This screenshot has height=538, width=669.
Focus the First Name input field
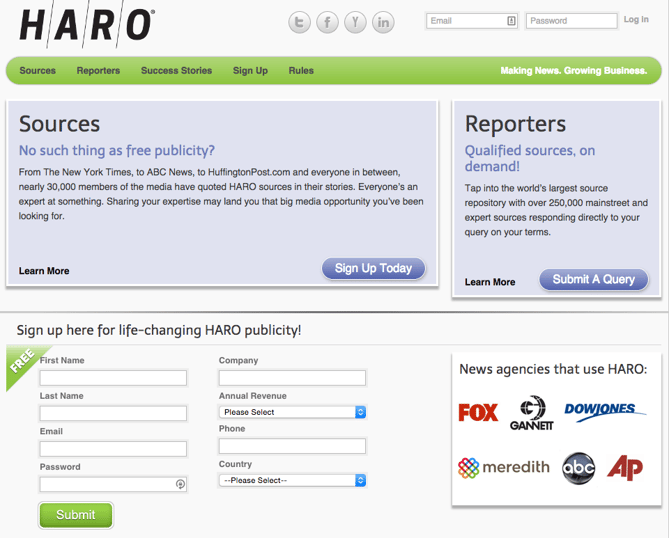(x=113, y=378)
